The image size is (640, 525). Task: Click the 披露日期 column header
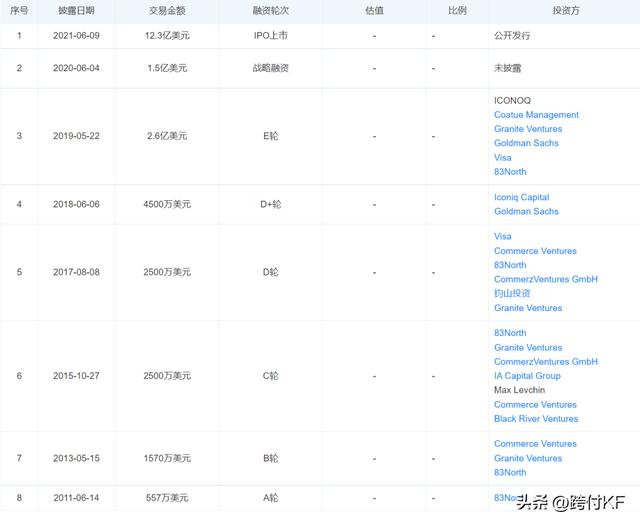[x=75, y=10]
